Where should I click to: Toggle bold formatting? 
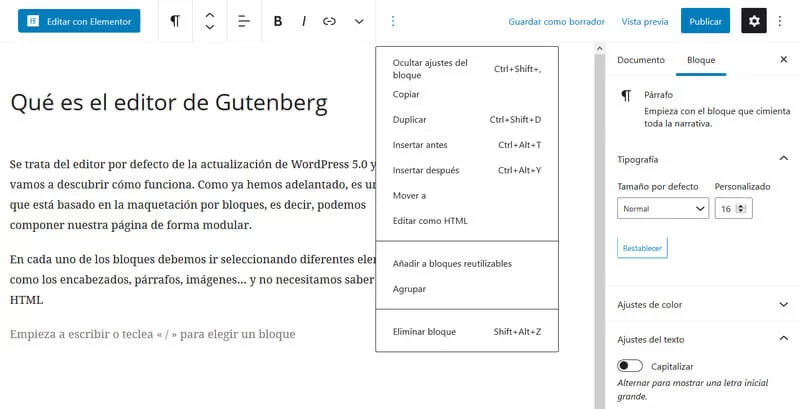pos(278,21)
